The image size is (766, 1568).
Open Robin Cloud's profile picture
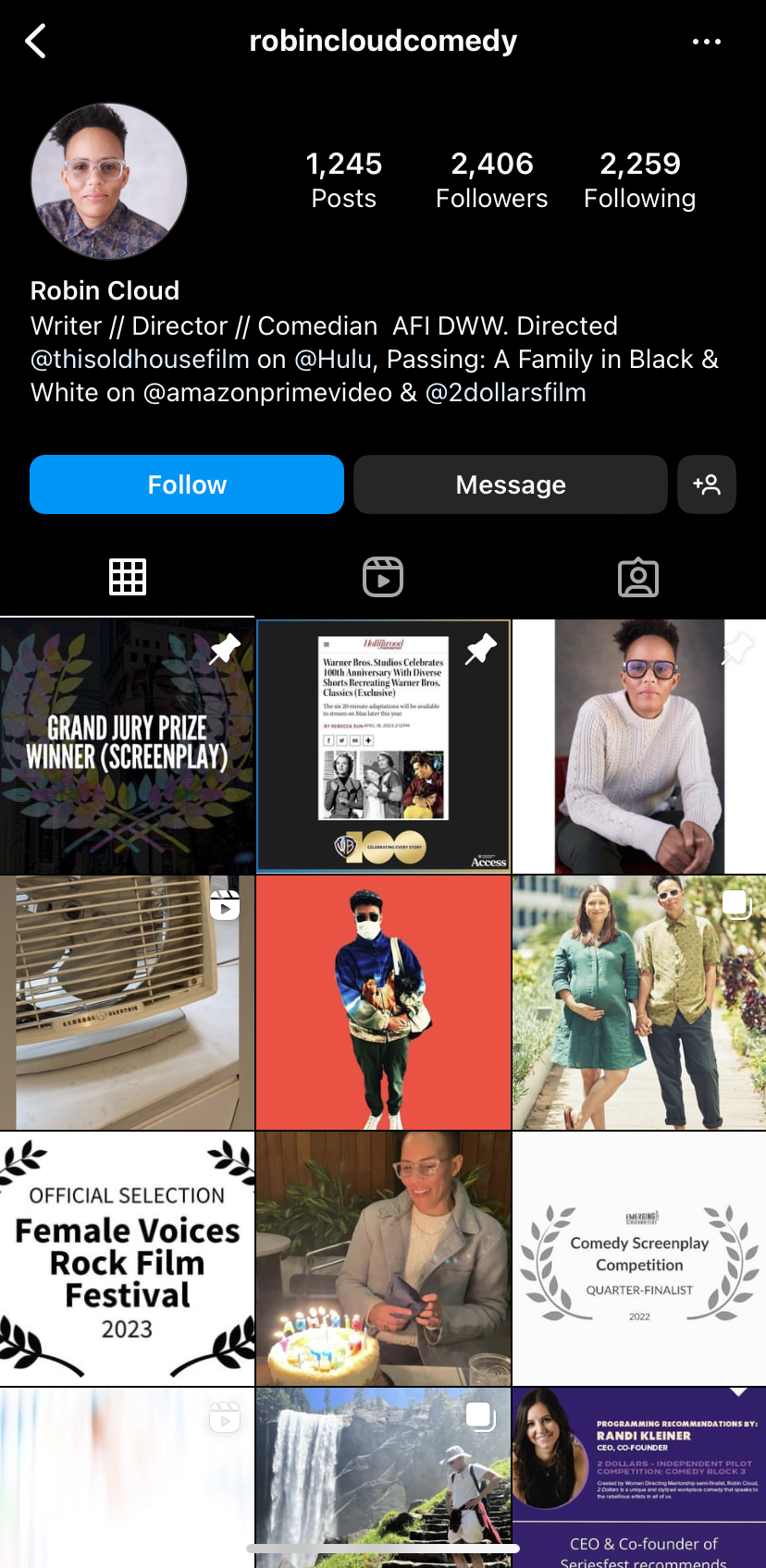tap(109, 181)
